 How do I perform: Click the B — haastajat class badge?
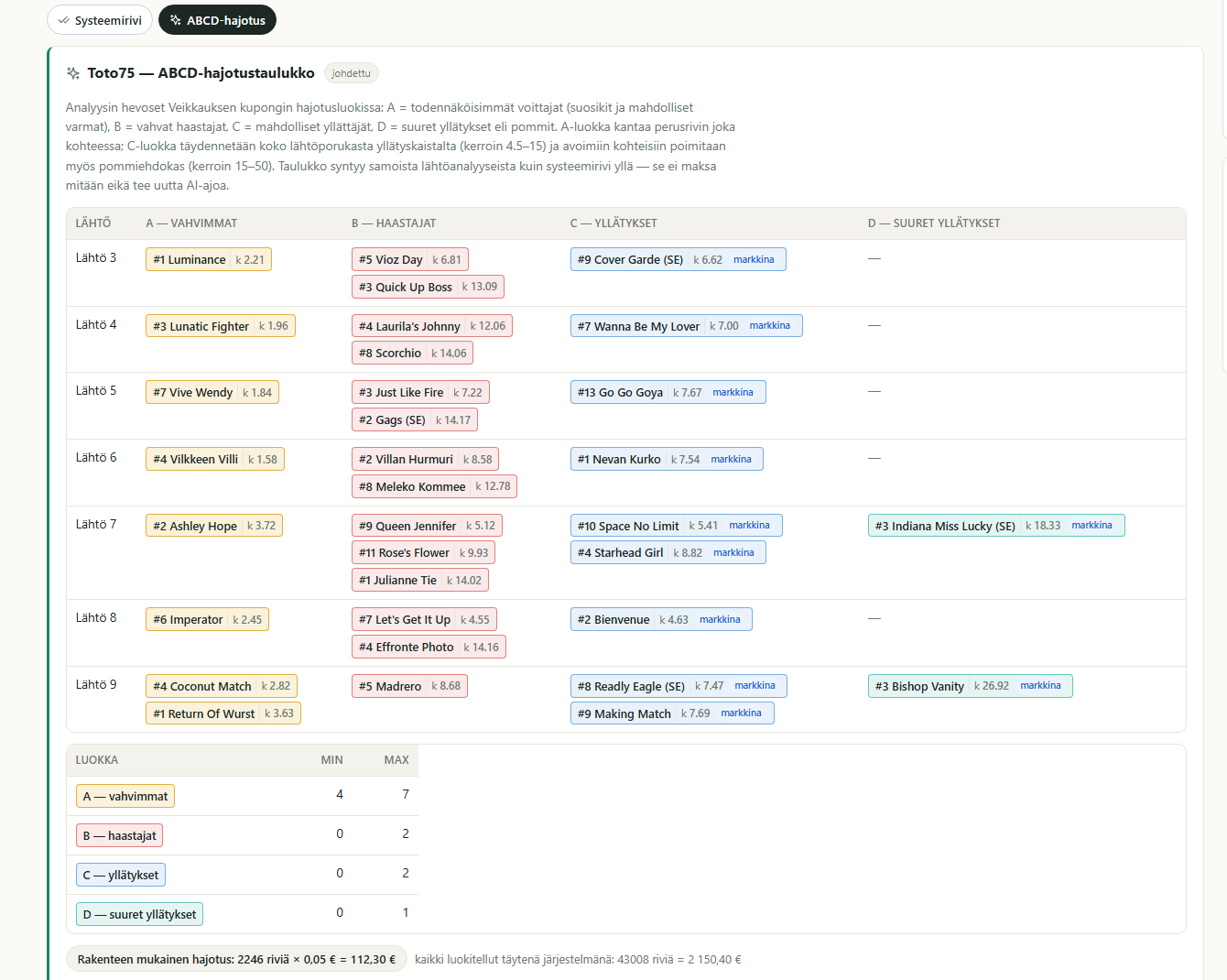coord(119,835)
